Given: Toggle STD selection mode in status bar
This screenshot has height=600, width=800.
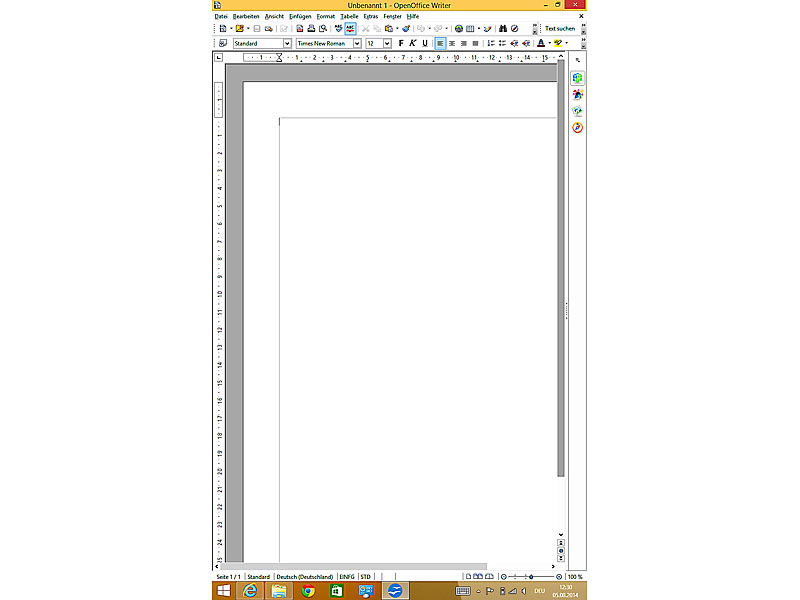Looking at the screenshot, I should click(x=366, y=577).
